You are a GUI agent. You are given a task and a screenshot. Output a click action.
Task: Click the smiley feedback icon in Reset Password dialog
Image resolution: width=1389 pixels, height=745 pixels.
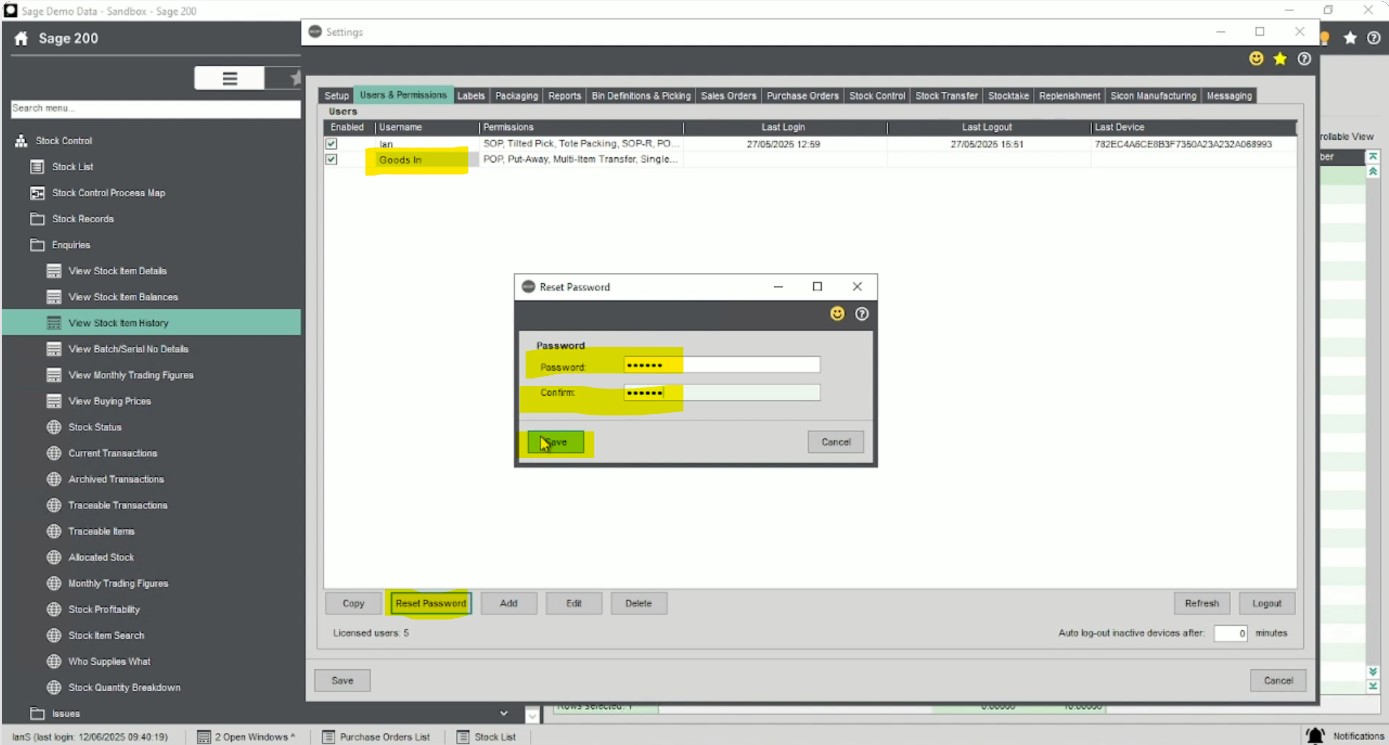point(838,314)
